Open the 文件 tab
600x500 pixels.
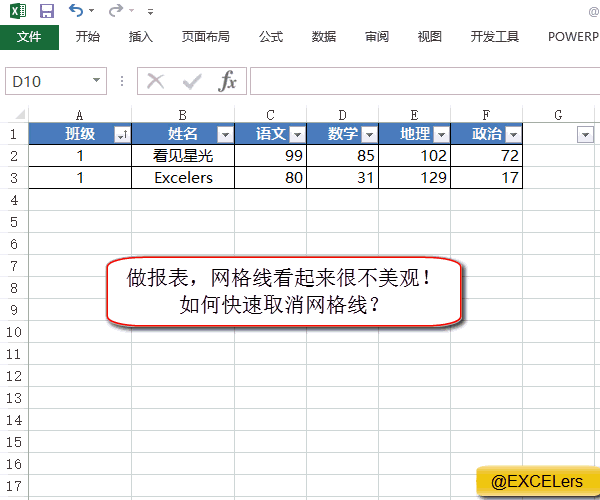[x=30, y=37]
